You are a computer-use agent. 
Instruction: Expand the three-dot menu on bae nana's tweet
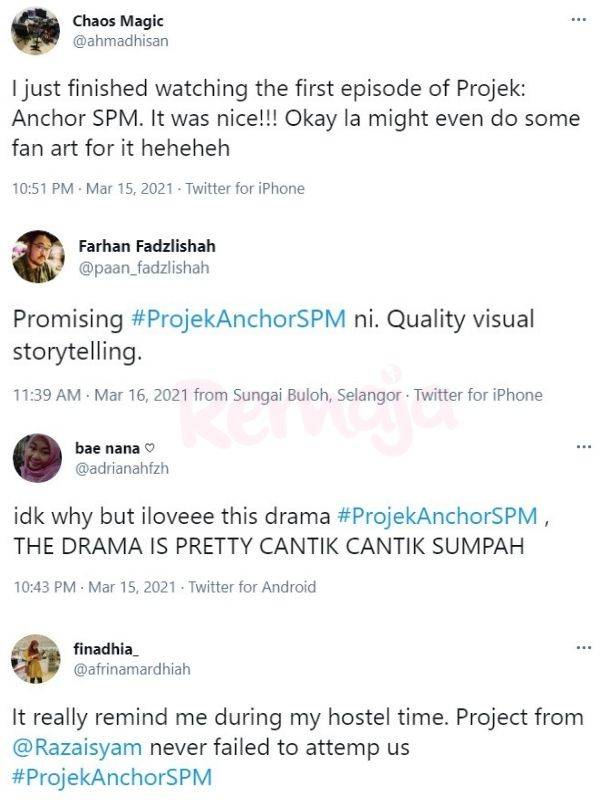pos(579,447)
